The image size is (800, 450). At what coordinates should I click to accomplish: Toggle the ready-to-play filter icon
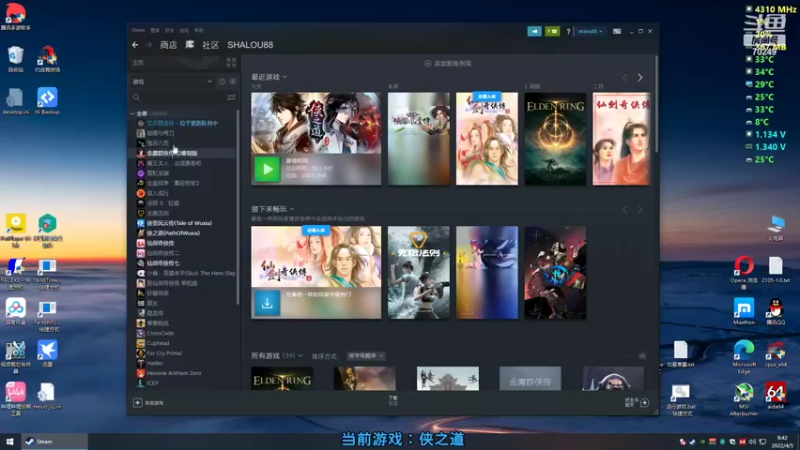click(x=233, y=82)
